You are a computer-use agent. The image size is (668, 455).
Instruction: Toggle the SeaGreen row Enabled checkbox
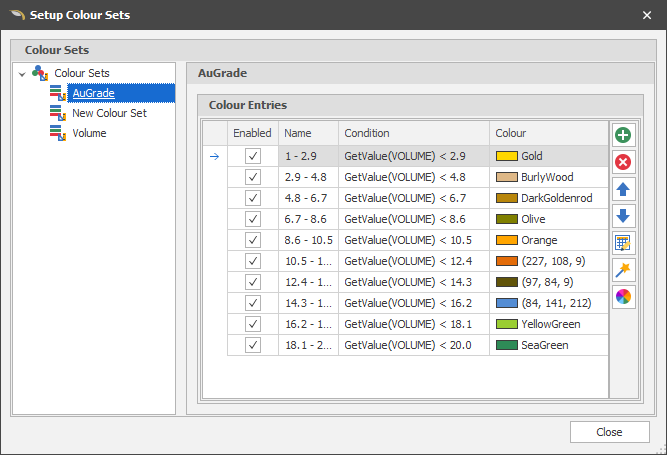pos(253,345)
